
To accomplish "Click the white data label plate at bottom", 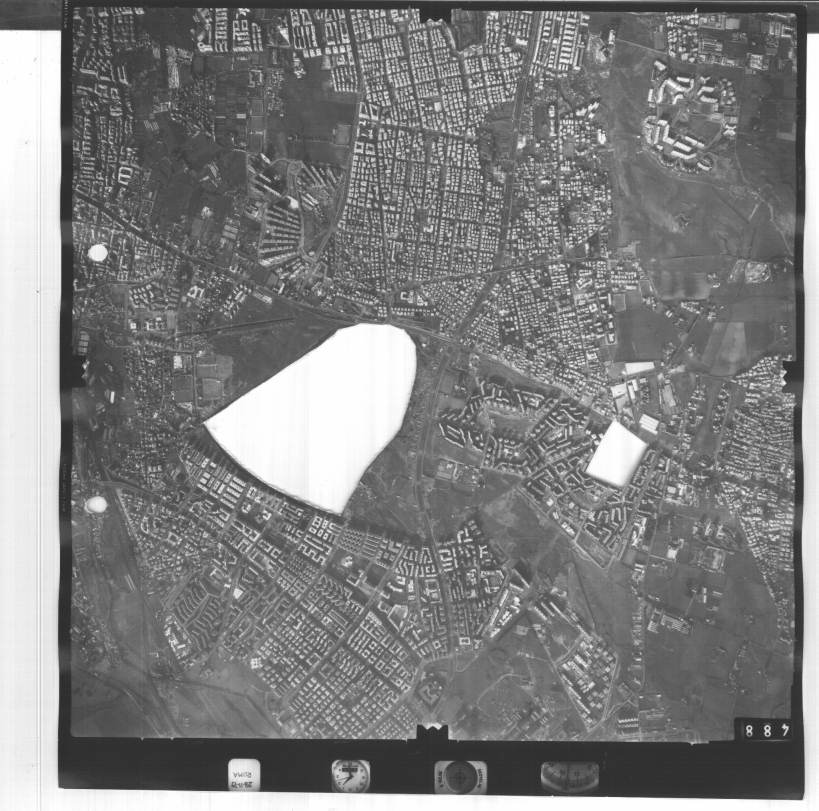I will (244, 774).
